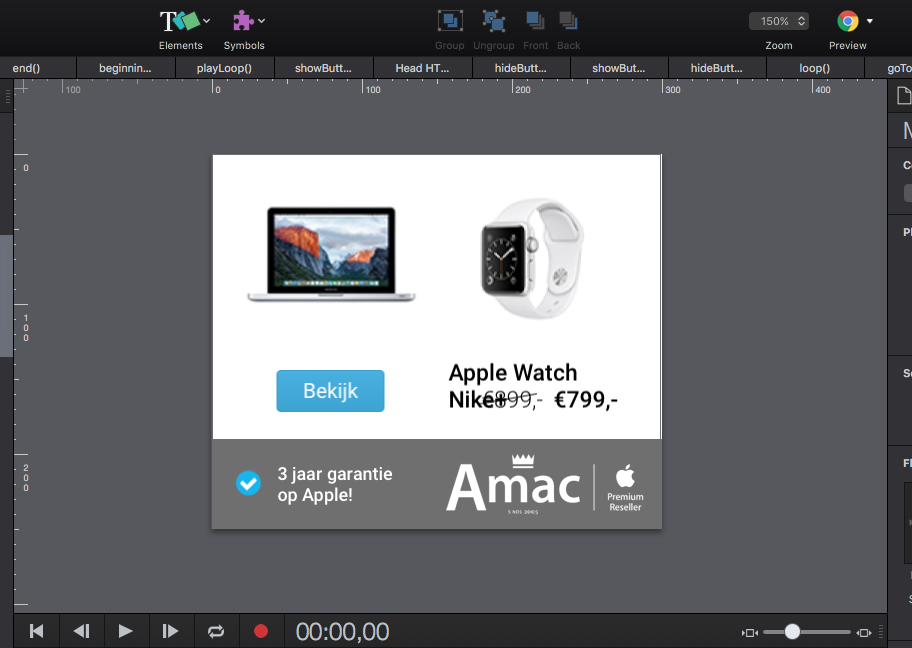This screenshot has height=648, width=912.
Task: Click the Ungroup toolbar icon
Action: tap(494, 22)
